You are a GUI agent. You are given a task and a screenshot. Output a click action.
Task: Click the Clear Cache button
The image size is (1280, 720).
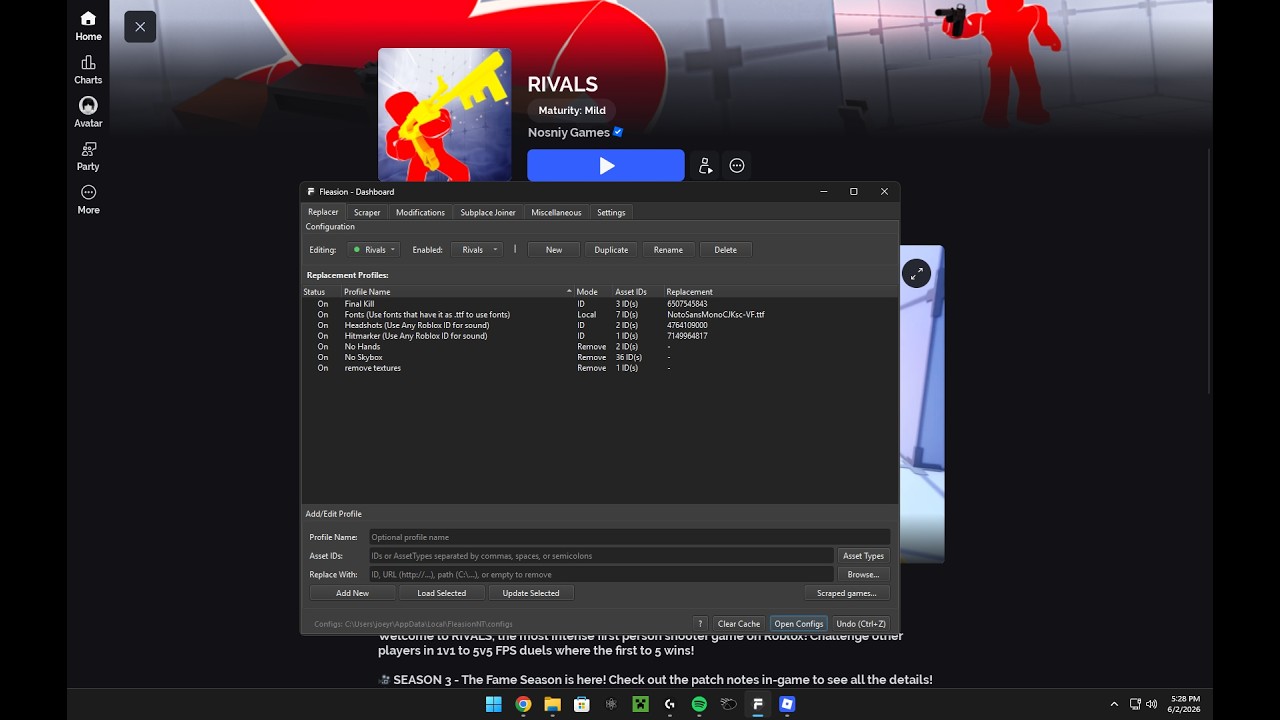[x=739, y=624]
